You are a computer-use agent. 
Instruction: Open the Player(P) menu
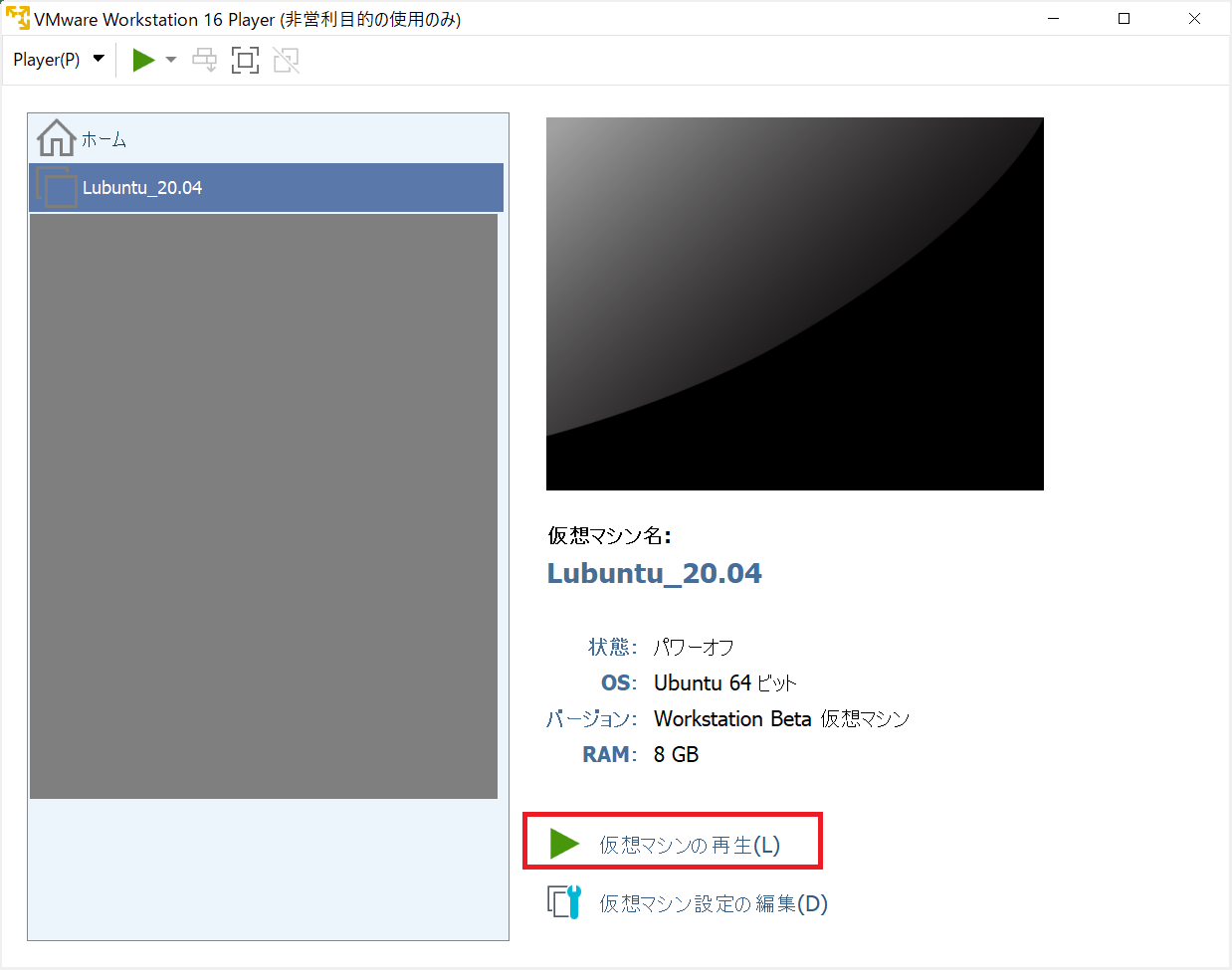pos(58,60)
